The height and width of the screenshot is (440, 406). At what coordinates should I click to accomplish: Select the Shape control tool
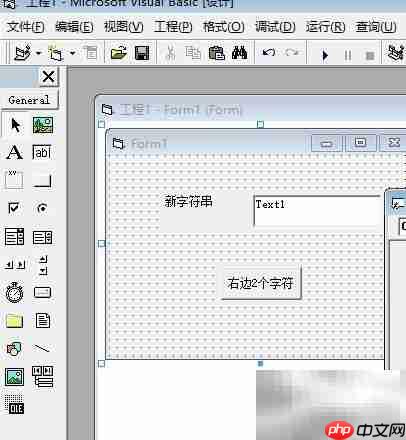tap(14, 349)
